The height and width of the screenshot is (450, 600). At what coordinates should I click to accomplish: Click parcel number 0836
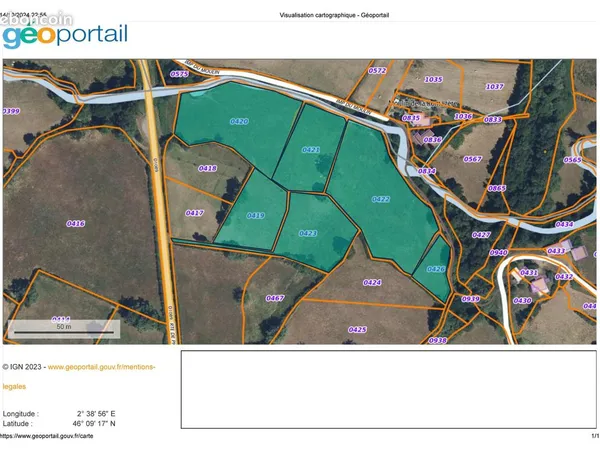pos(432,140)
